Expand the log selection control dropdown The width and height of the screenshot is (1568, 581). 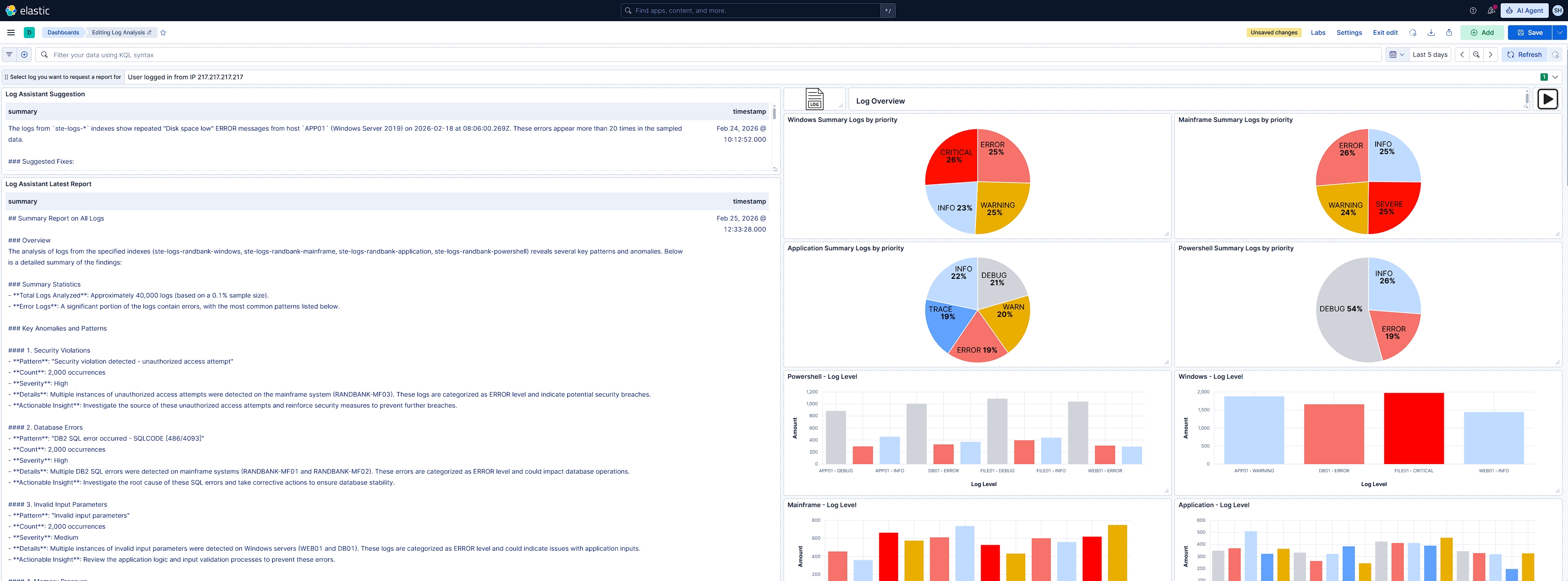[x=1555, y=77]
